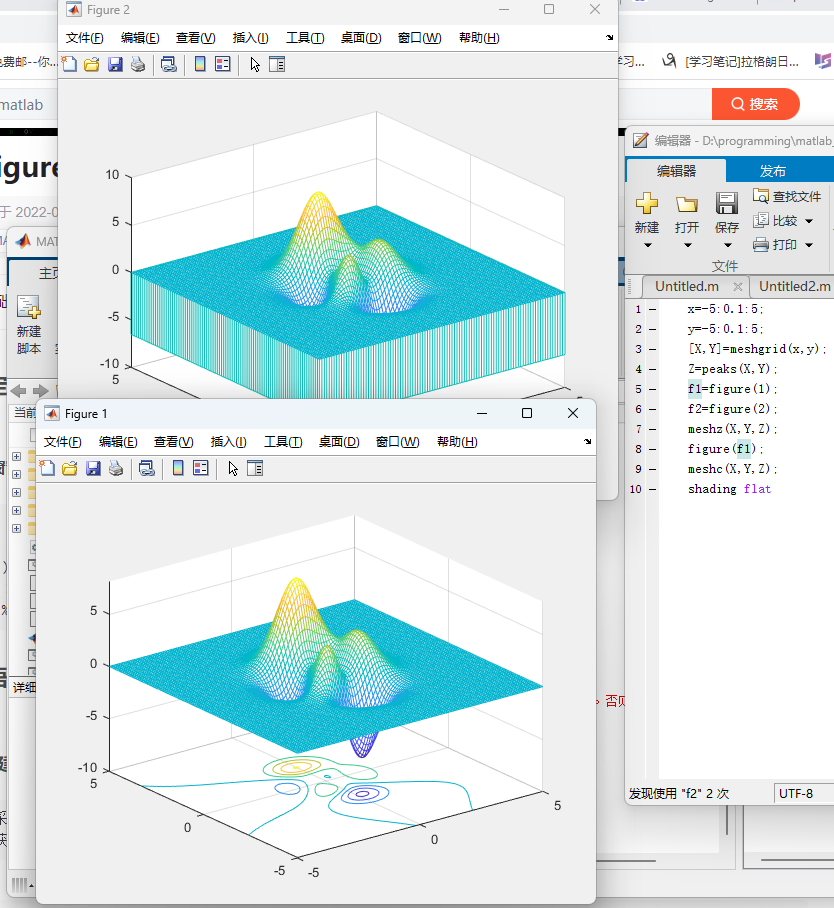
Task: Click 新建脚本 (New Script) icon in MATLAB
Action: tap(29, 307)
